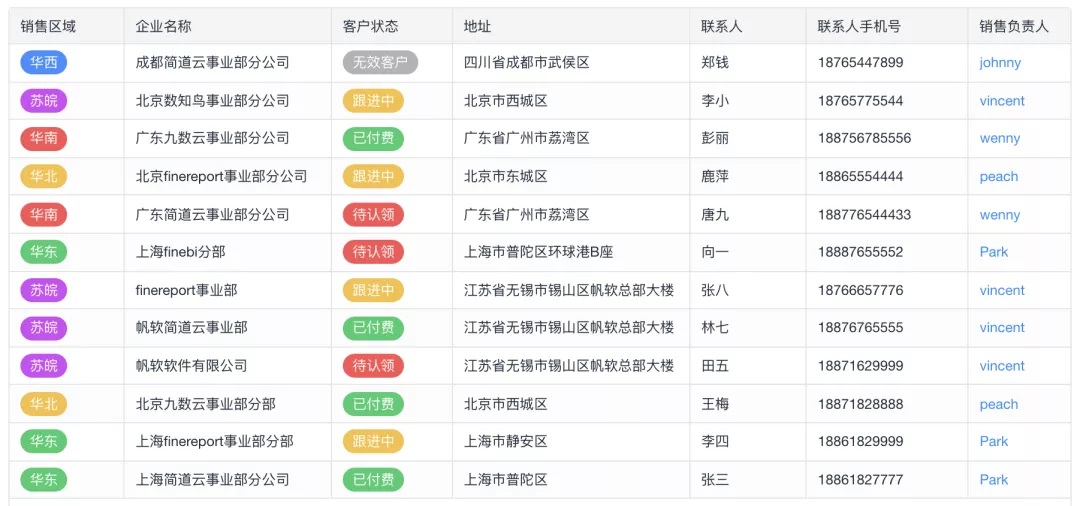Click the 客户状态 column header
This screenshot has height=506, width=1080.
pos(370,27)
